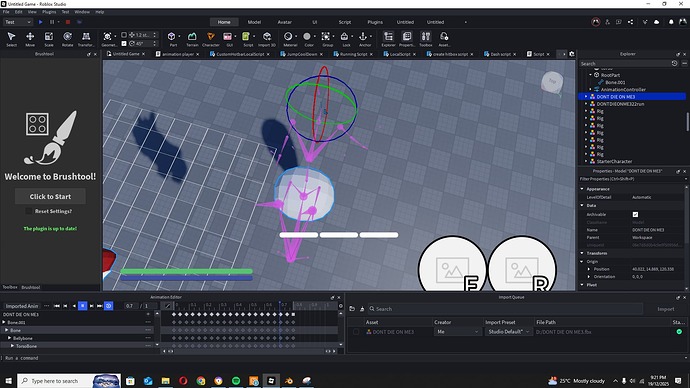690x388 pixels.
Task: Activate the Scale tool
Action: coord(49,39)
